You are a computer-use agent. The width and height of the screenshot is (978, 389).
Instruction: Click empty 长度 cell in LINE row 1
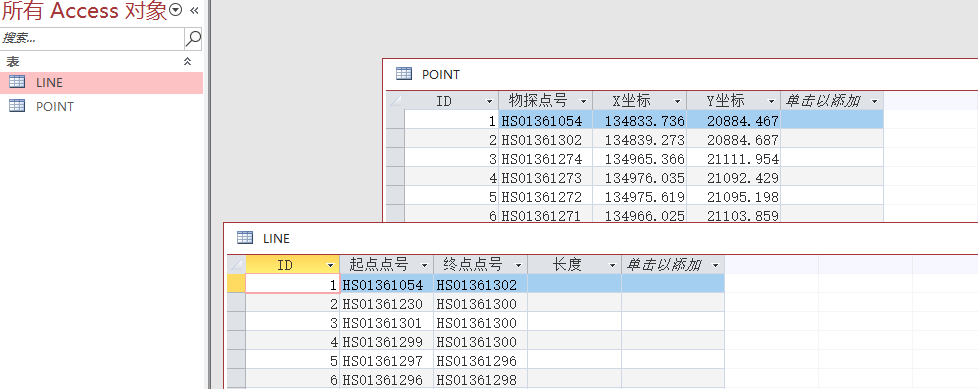coord(574,285)
